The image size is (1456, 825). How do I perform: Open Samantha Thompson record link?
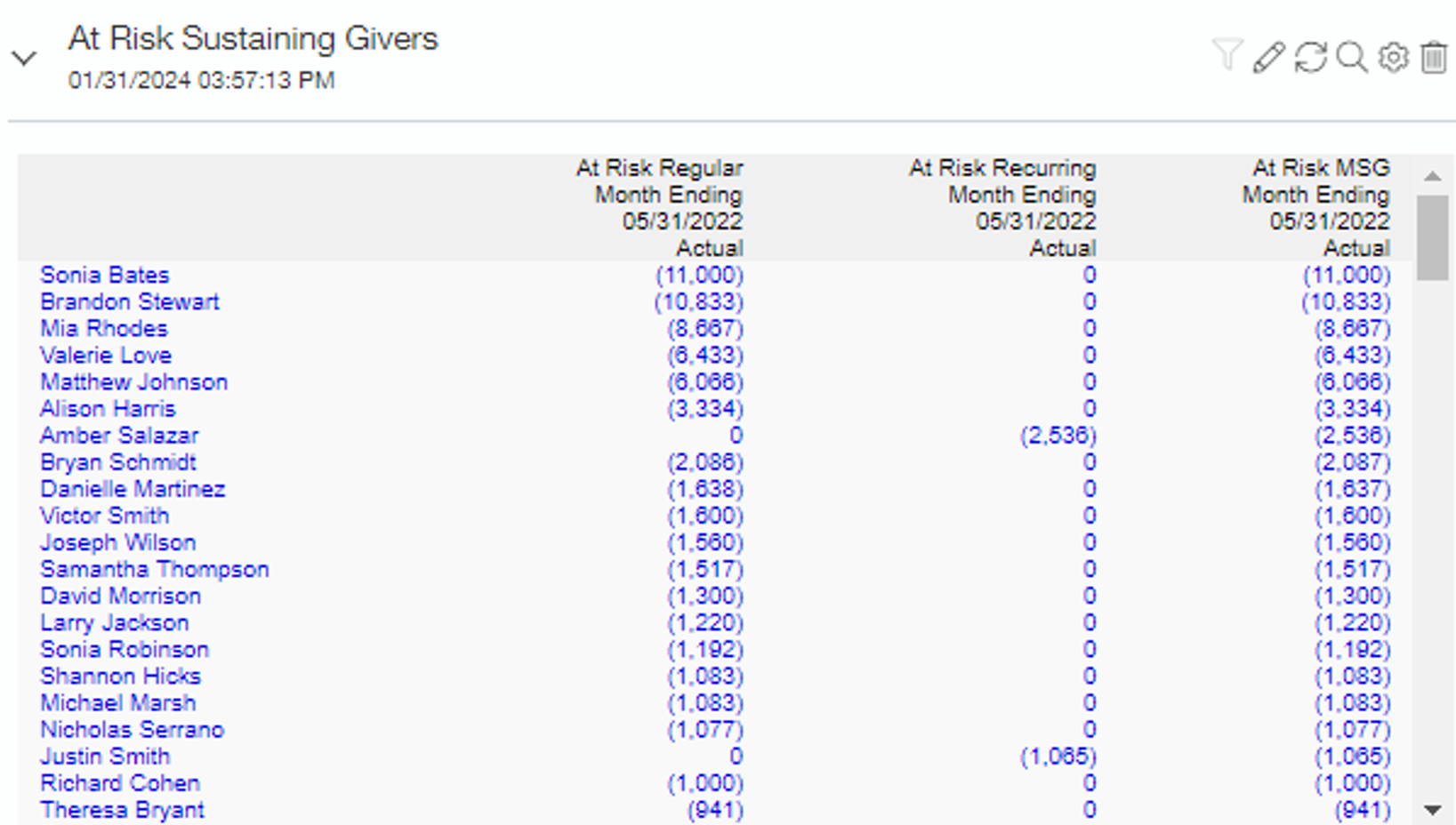(x=155, y=569)
